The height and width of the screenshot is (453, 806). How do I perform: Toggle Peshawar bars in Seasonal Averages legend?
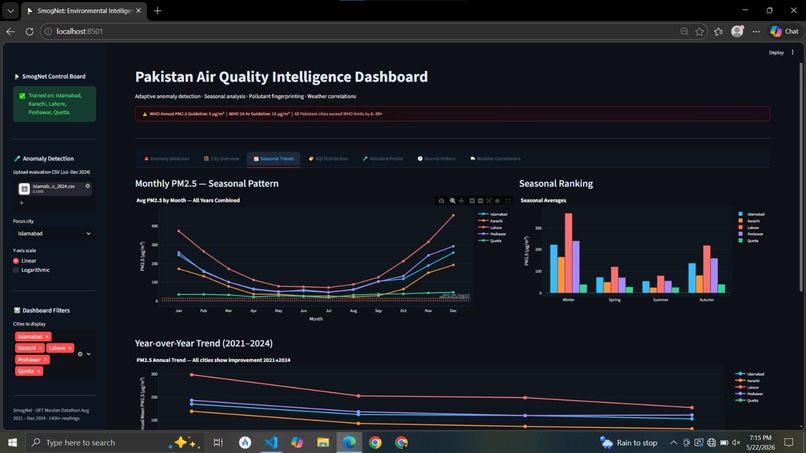coord(751,234)
